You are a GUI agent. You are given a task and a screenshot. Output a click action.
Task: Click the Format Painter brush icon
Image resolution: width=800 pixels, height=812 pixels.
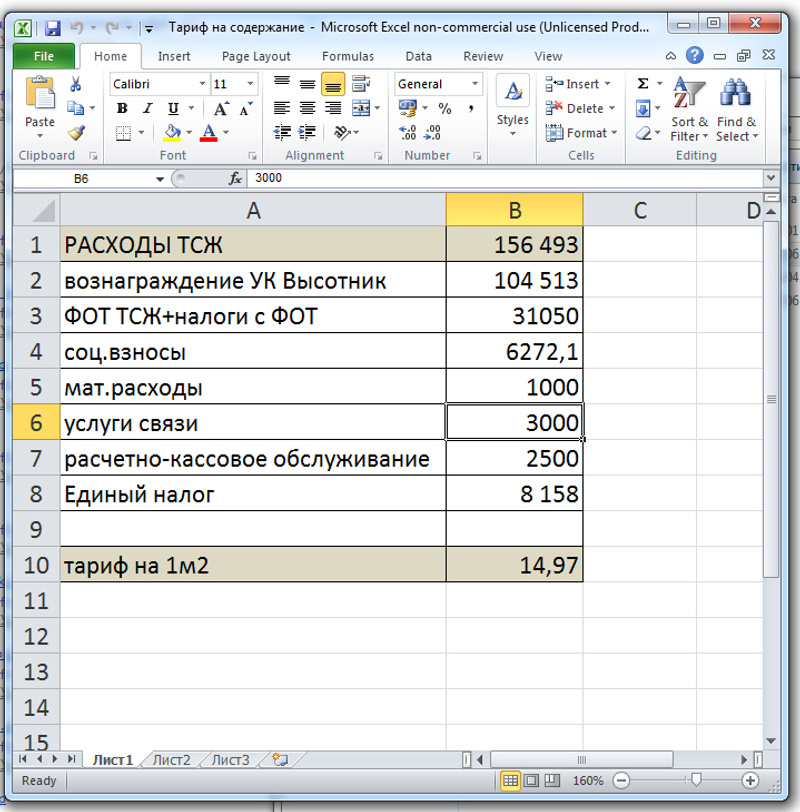coord(75,132)
